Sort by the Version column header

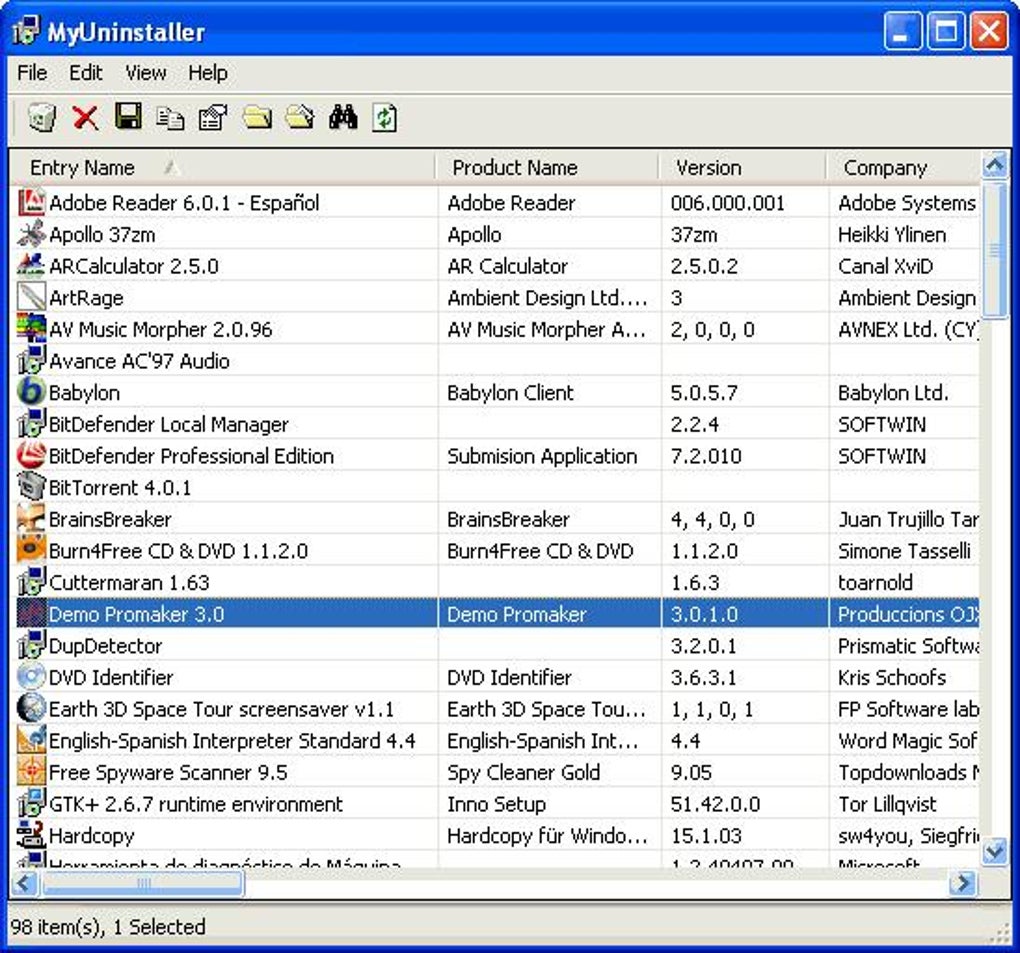[708, 168]
